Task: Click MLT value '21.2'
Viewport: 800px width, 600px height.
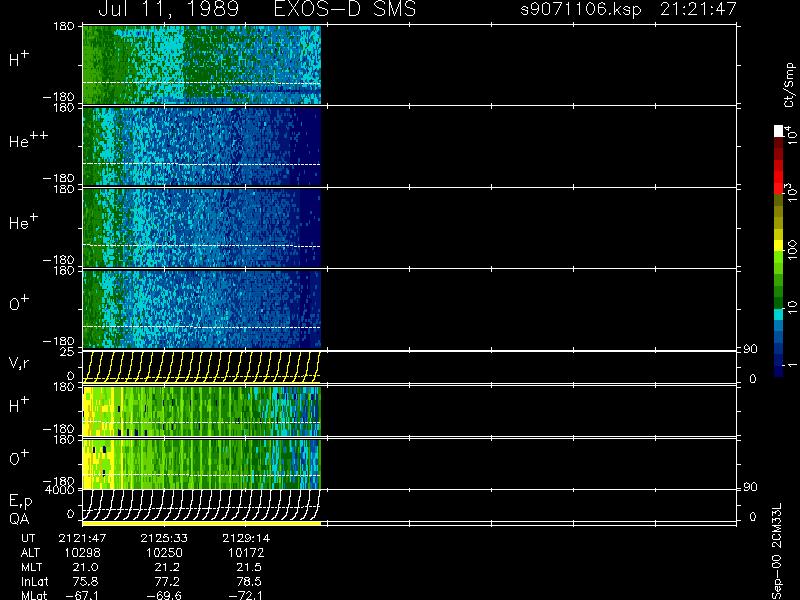Action: pos(166,567)
